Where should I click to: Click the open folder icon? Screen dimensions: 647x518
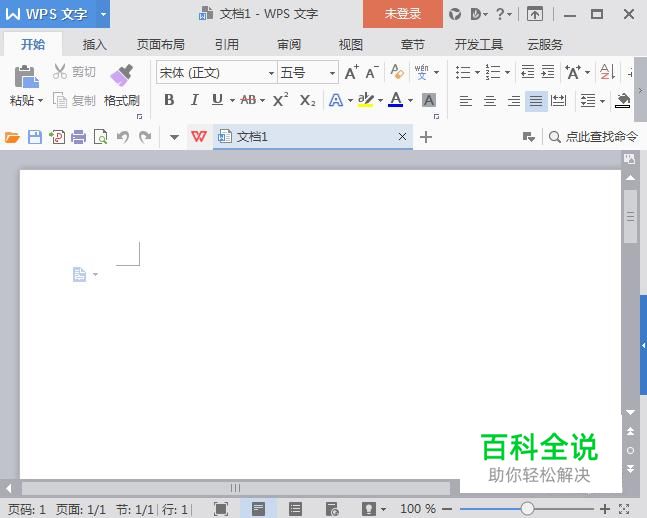pyautogui.click(x=12, y=137)
